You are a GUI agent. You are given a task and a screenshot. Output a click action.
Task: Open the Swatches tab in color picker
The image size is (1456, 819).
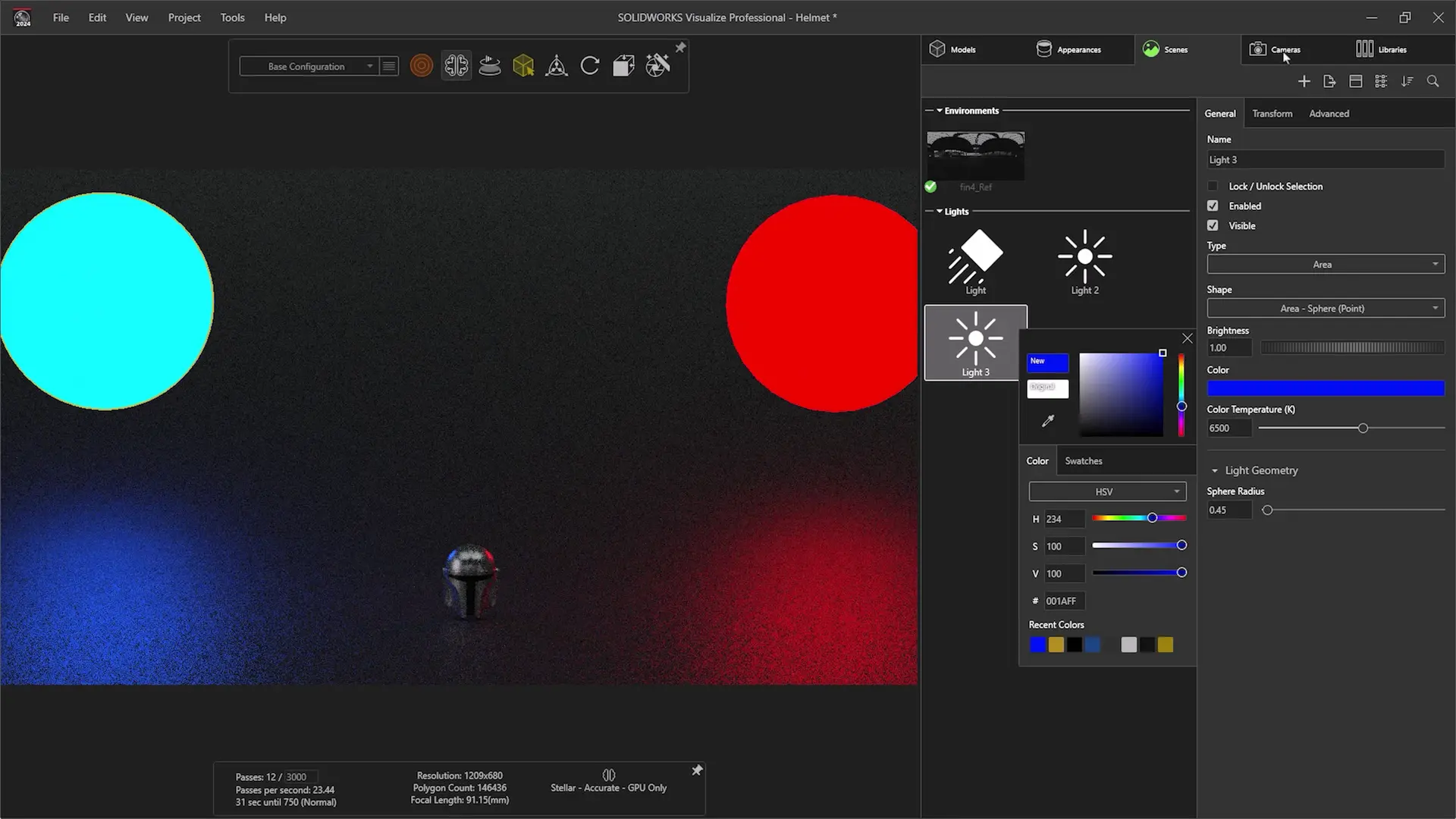click(x=1083, y=461)
